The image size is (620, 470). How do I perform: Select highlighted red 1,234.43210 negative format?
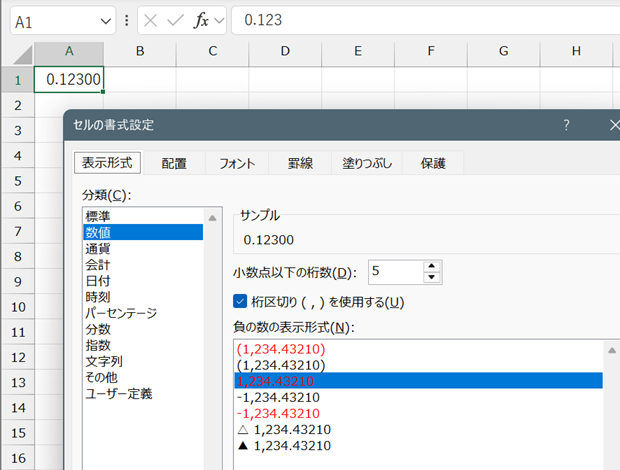(418, 381)
